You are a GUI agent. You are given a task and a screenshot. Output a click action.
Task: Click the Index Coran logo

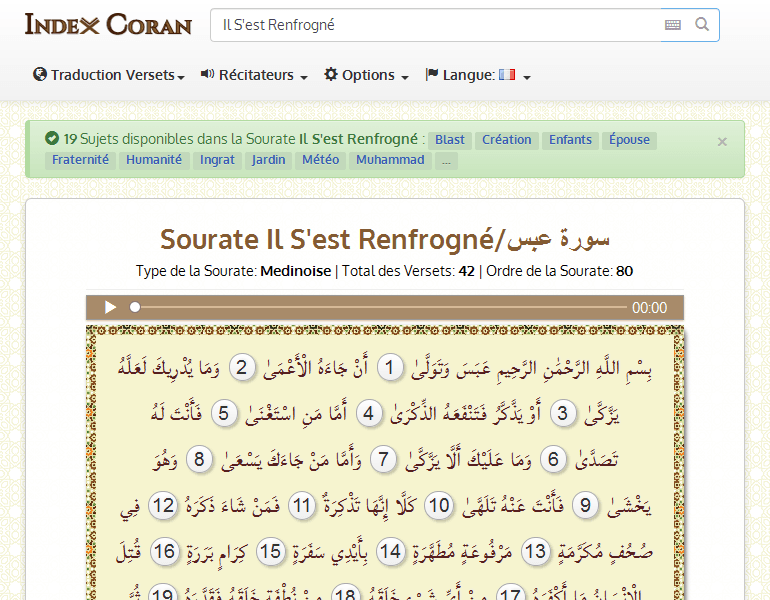108,24
